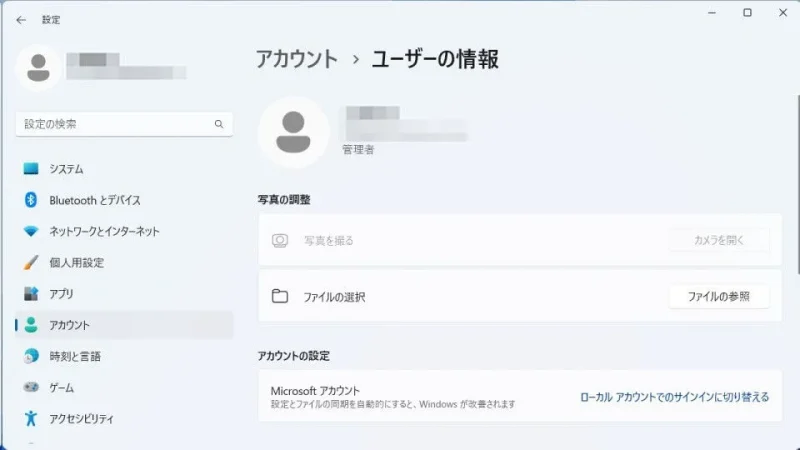Click the vertical scrollbar on the right
This screenshot has height=450, width=800.
point(797,184)
